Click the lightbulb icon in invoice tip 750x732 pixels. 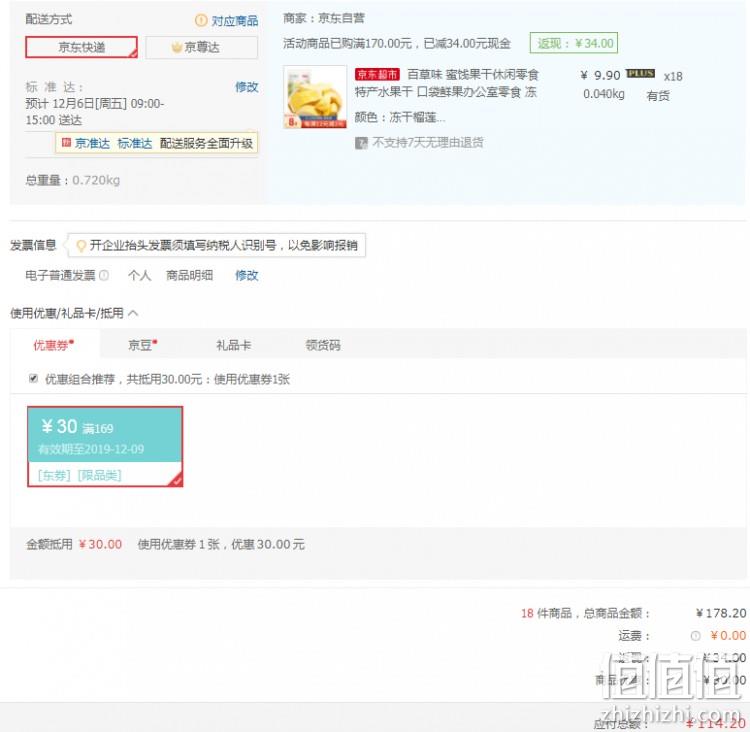point(81,245)
